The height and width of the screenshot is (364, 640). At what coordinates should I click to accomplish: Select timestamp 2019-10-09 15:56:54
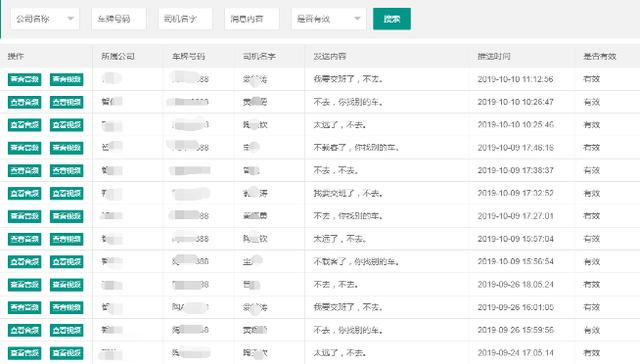516,262
